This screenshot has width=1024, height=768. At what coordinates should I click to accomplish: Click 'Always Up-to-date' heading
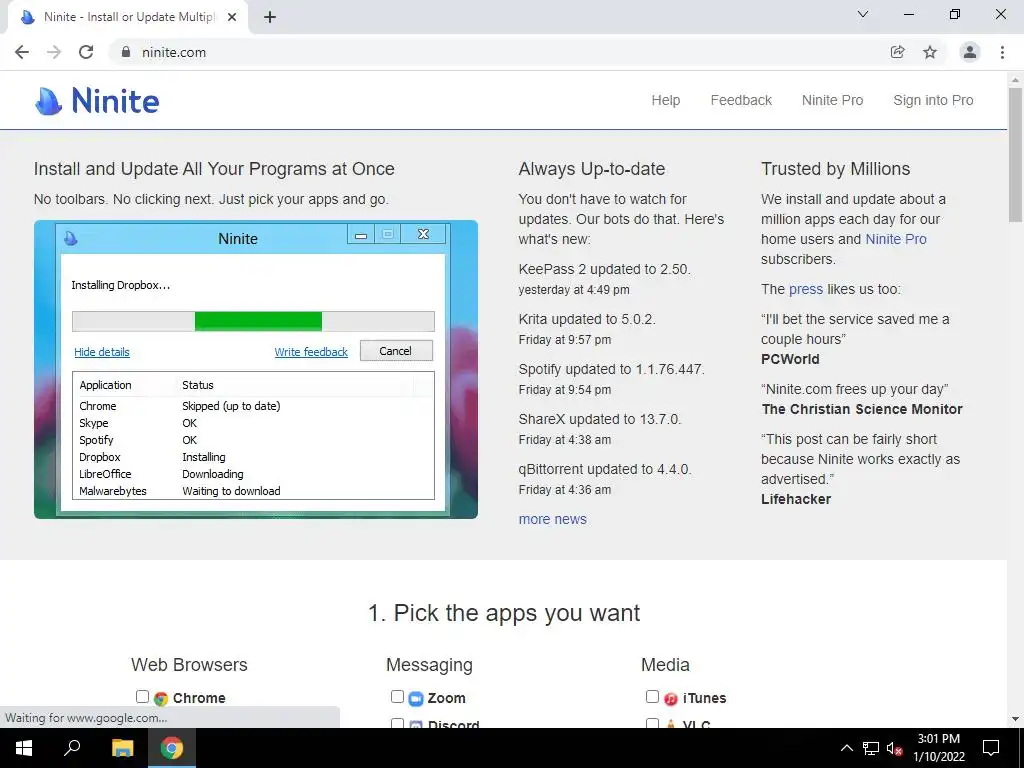point(592,168)
